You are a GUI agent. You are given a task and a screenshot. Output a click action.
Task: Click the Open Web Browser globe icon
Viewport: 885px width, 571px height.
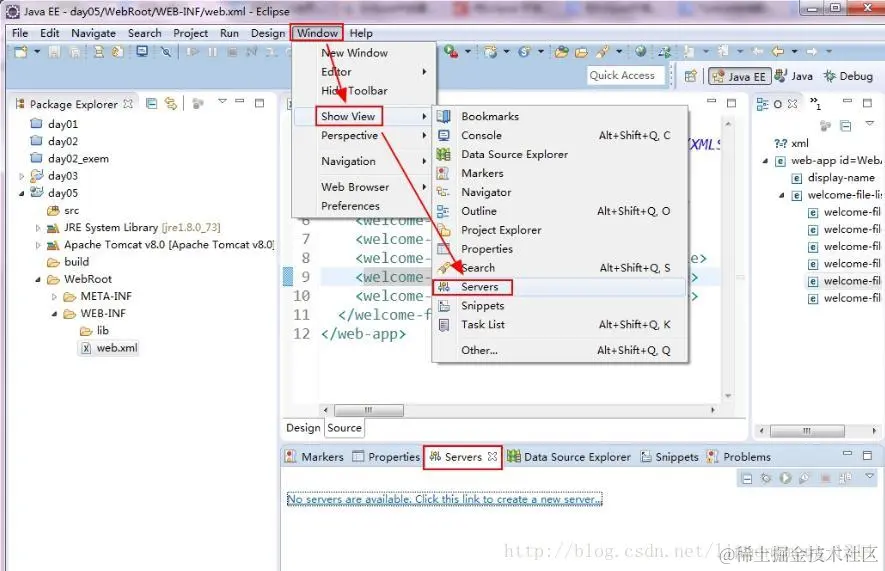pos(641,51)
